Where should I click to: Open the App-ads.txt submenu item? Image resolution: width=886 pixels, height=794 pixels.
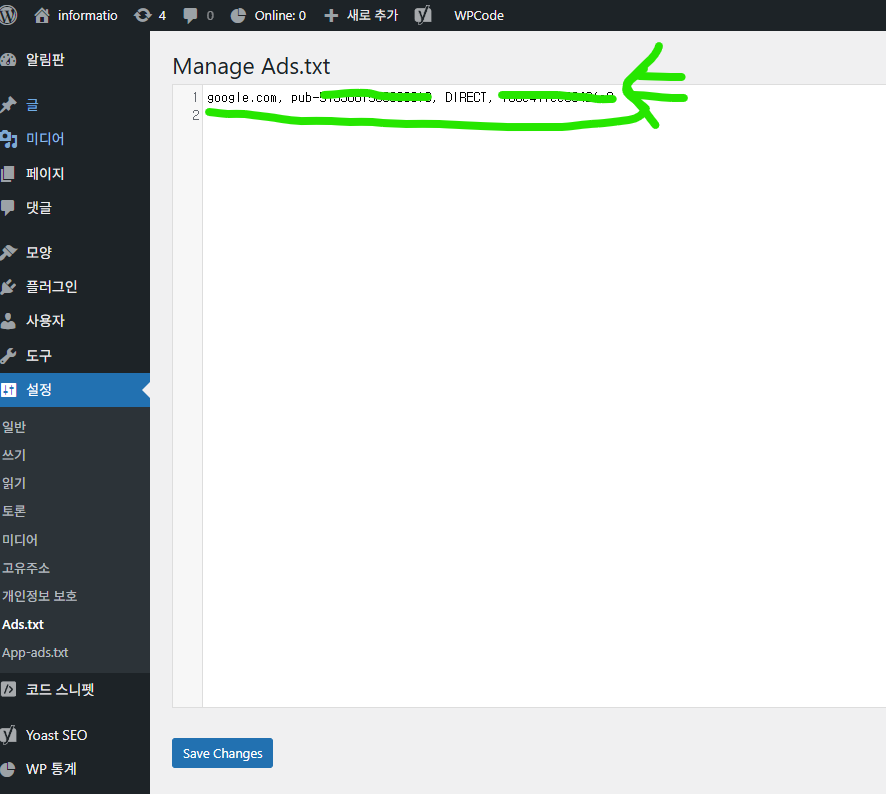35,653
